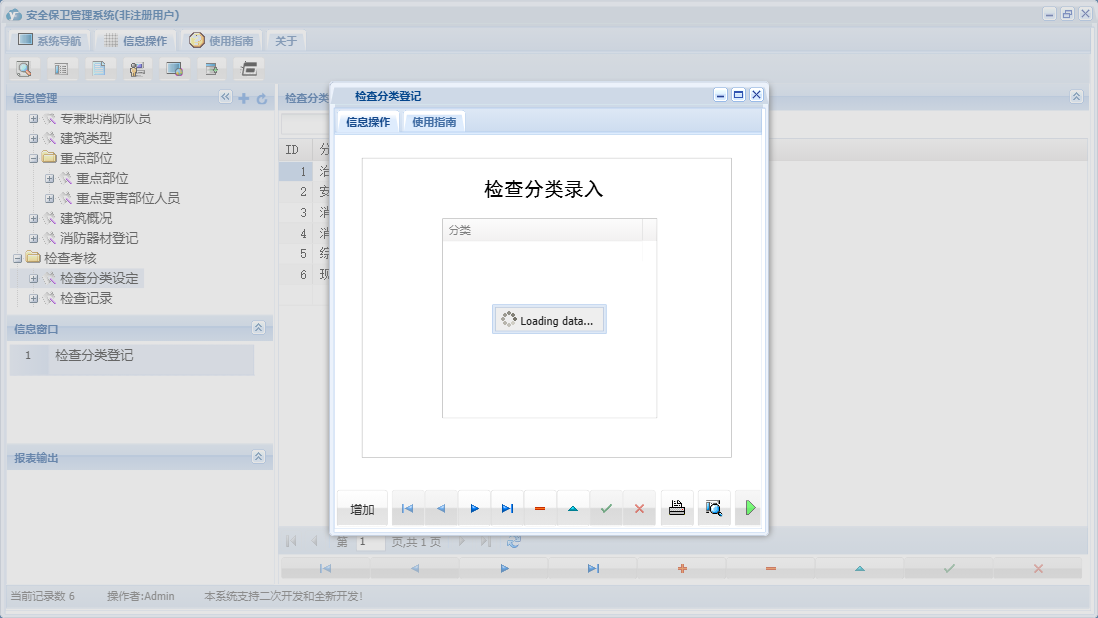The width and height of the screenshot is (1098, 618).
Task: Switch to the 使用指南 tab in the dialog
Action: [436, 120]
